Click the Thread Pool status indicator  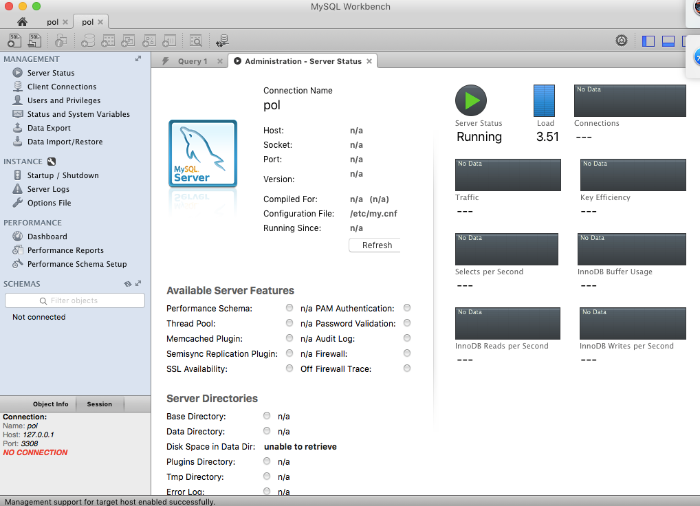pos(289,323)
